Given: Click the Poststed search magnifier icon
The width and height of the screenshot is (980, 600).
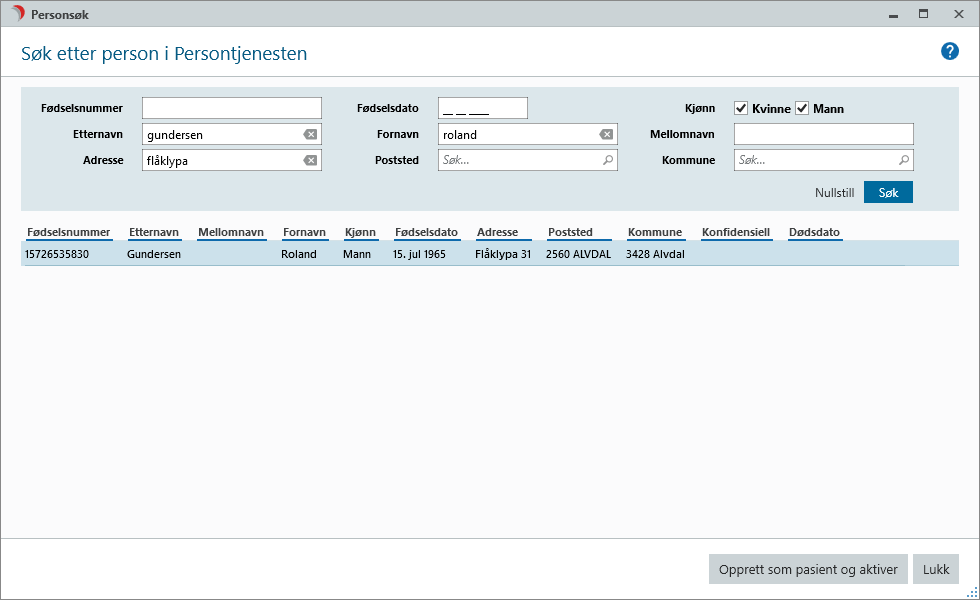Looking at the screenshot, I should pos(607,160).
